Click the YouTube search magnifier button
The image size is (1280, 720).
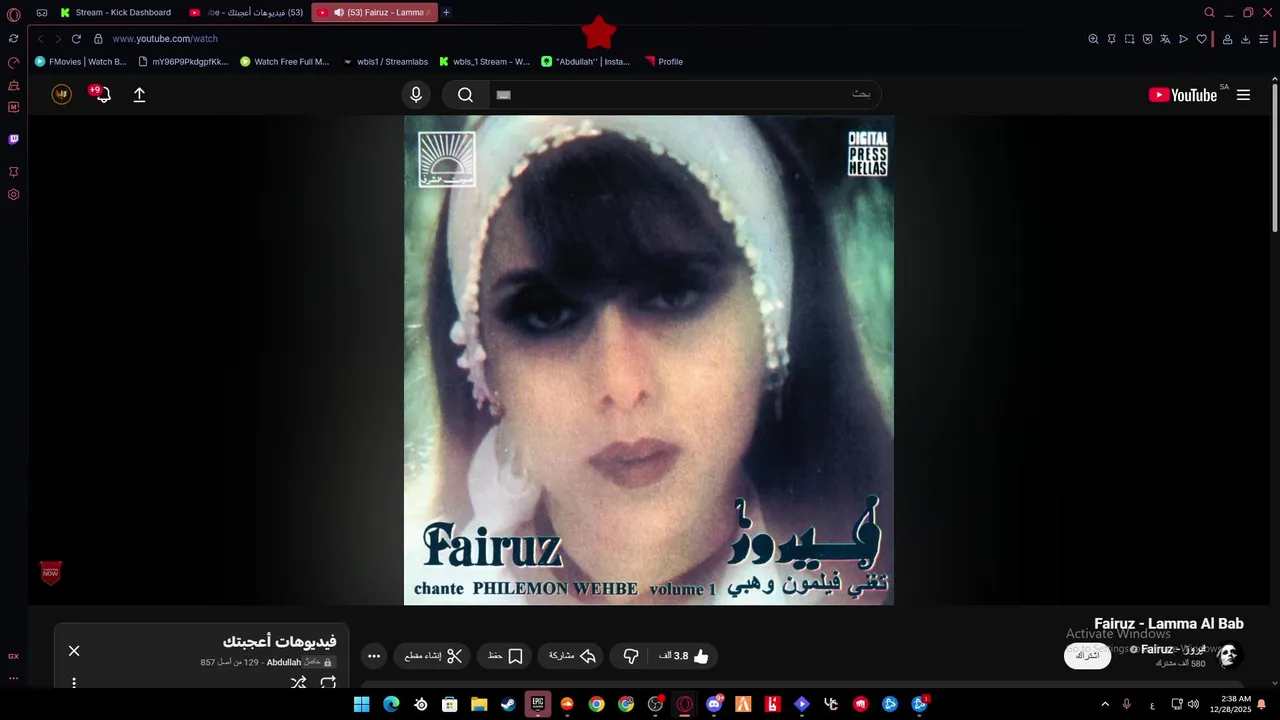[x=465, y=95]
